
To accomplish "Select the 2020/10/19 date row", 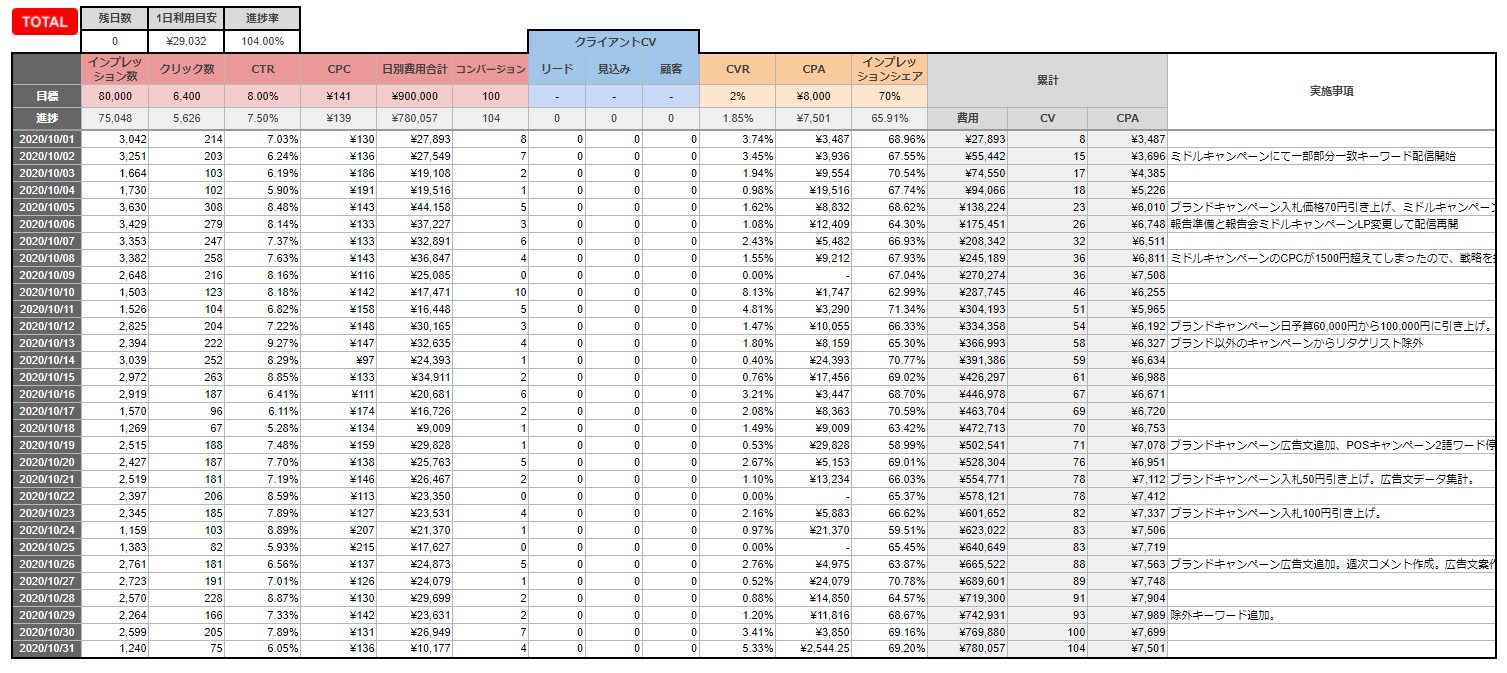I will pyautogui.click(x=46, y=445).
